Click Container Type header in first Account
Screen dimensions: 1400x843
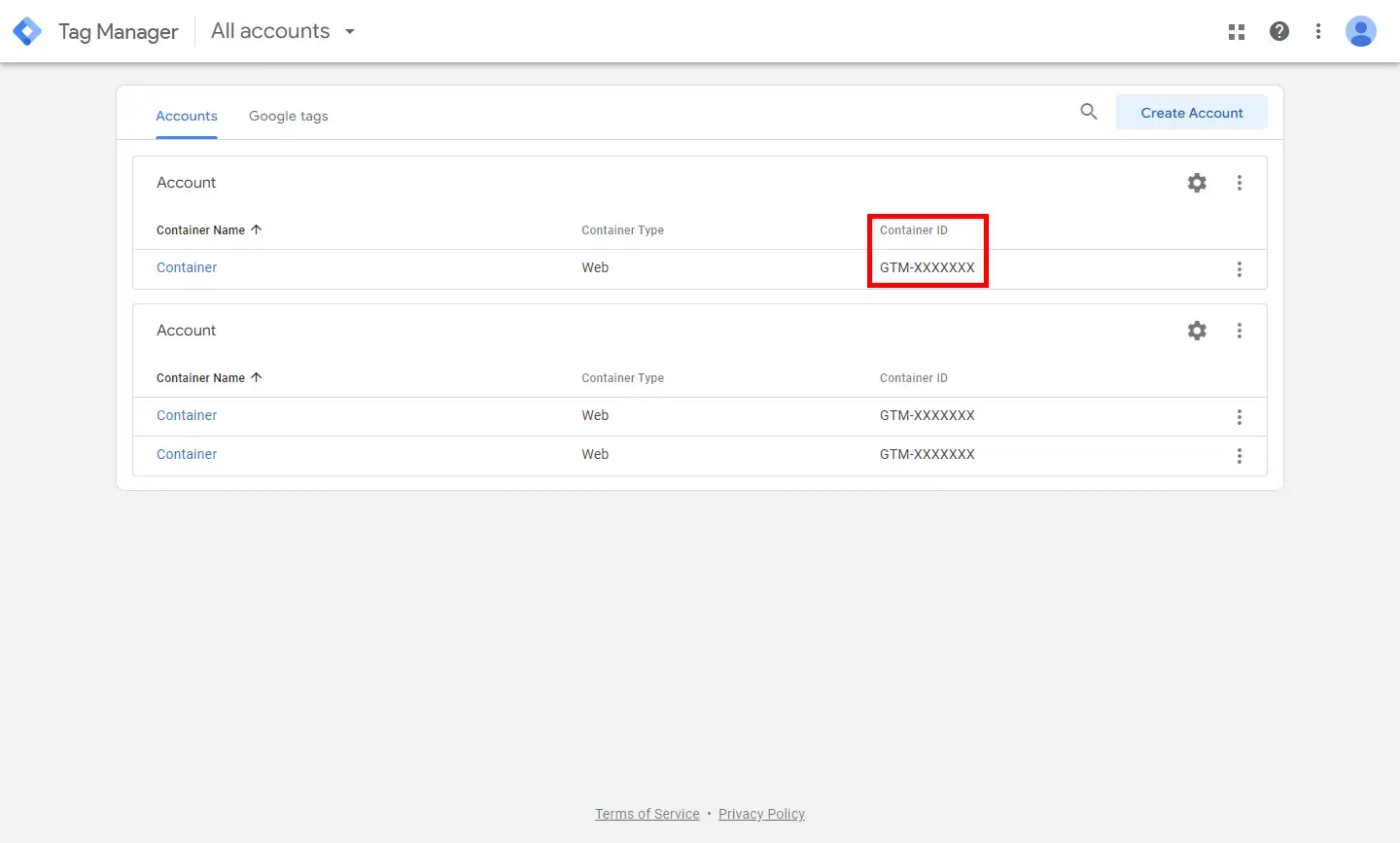point(622,230)
